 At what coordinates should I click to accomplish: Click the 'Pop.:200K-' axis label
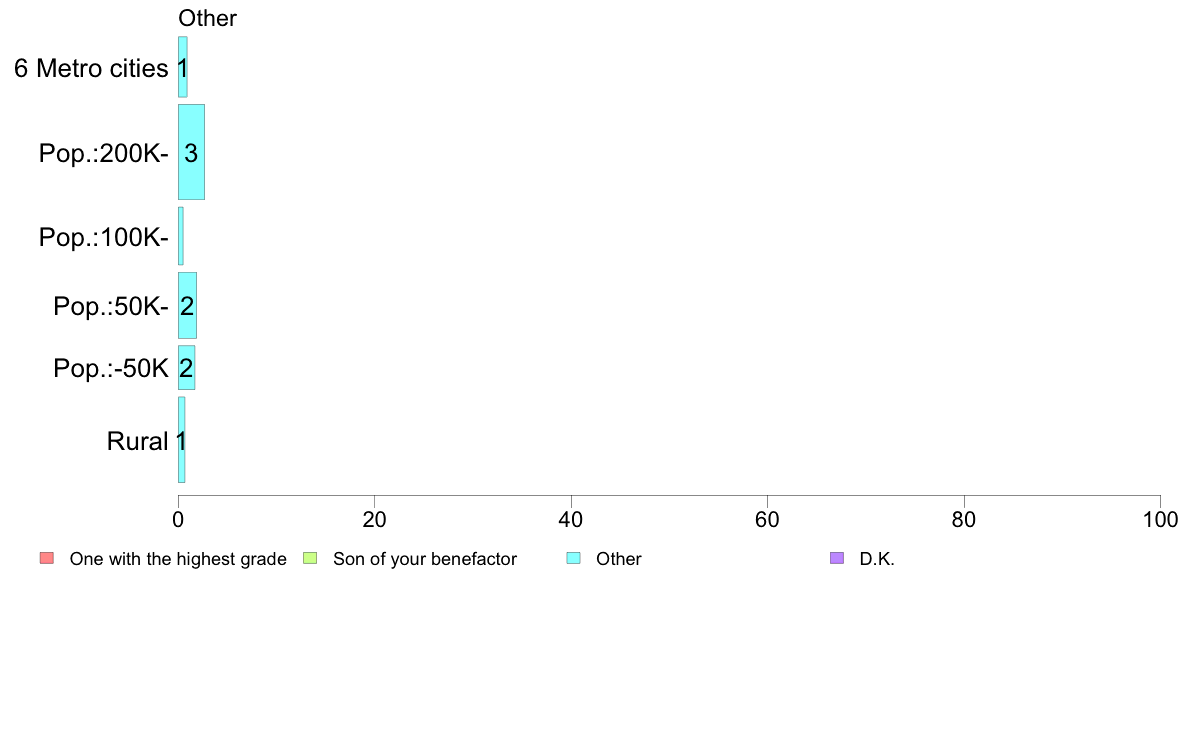pyautogui.click(x=104, y=153)
